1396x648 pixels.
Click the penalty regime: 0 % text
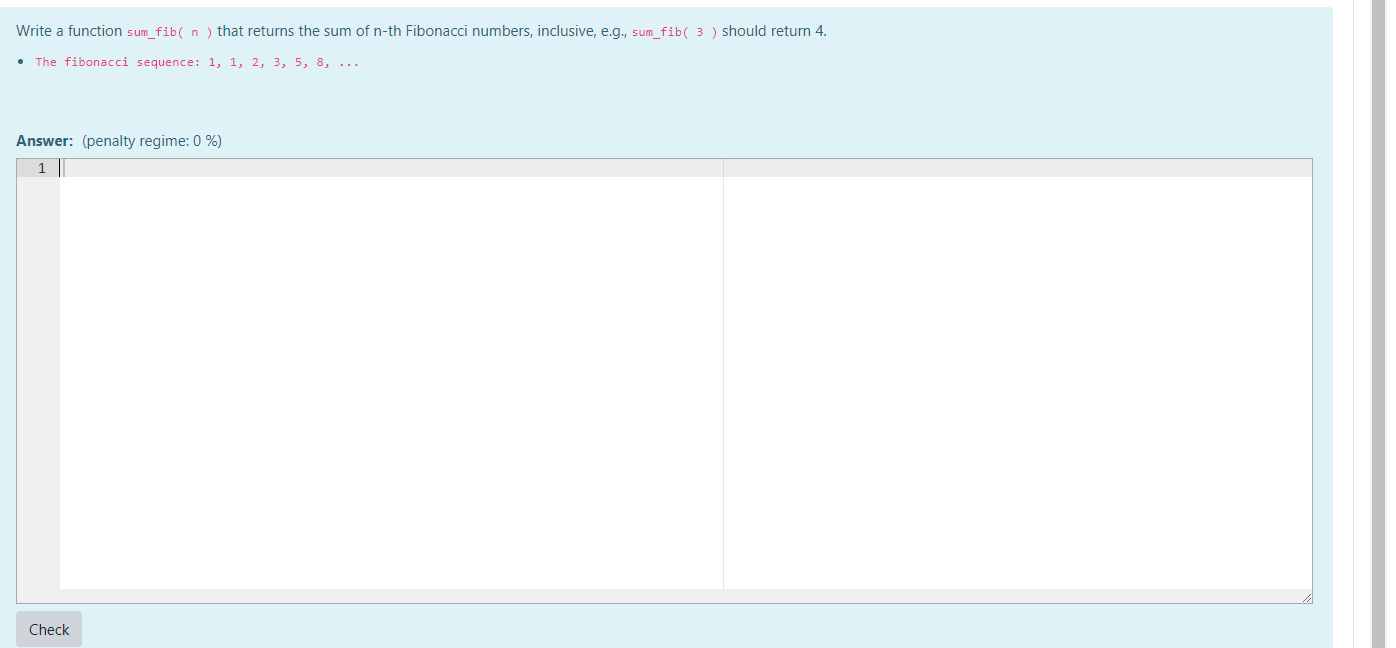pos(151,141)
